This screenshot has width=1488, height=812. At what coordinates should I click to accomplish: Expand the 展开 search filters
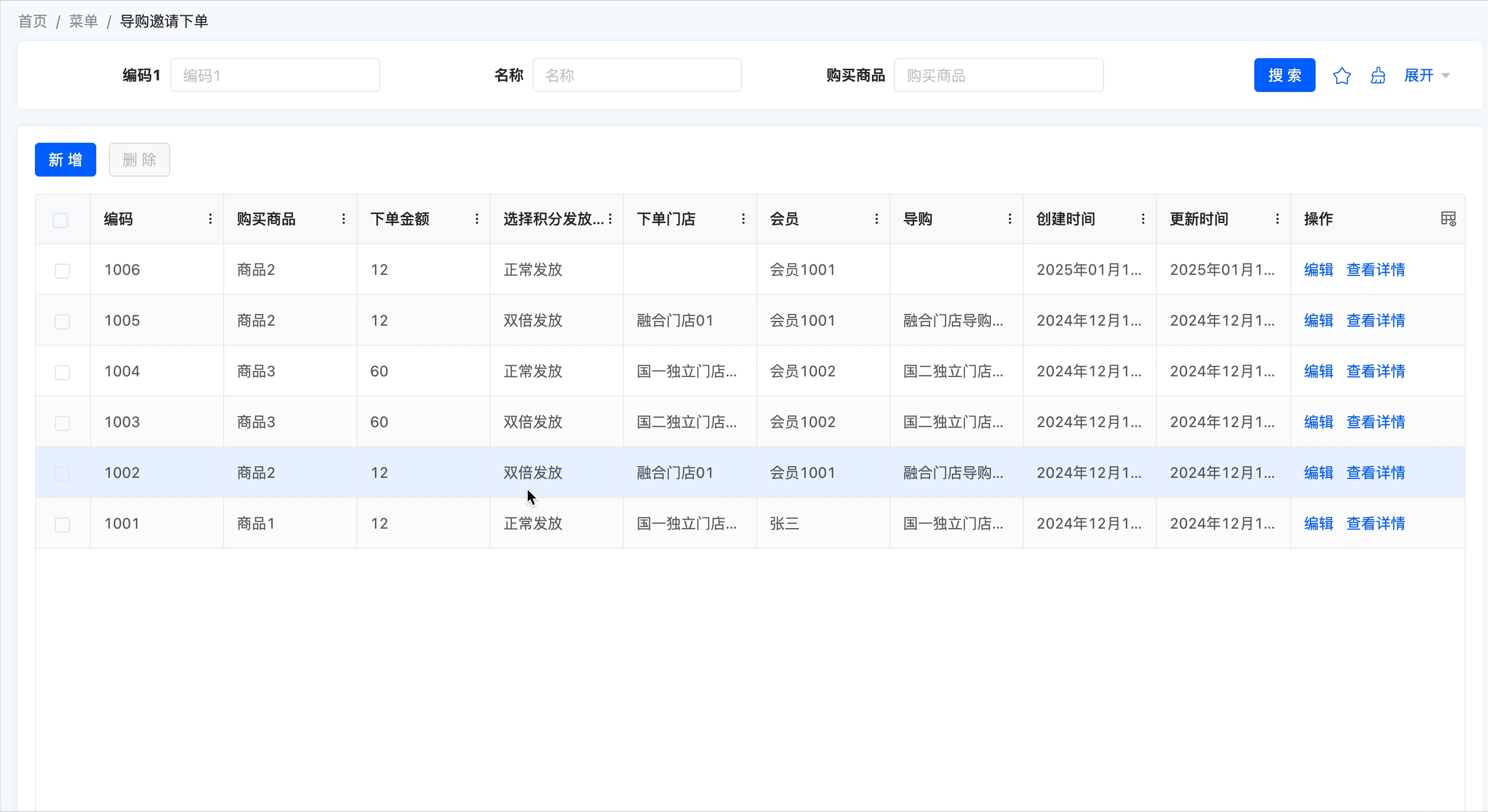(1426, 76)
